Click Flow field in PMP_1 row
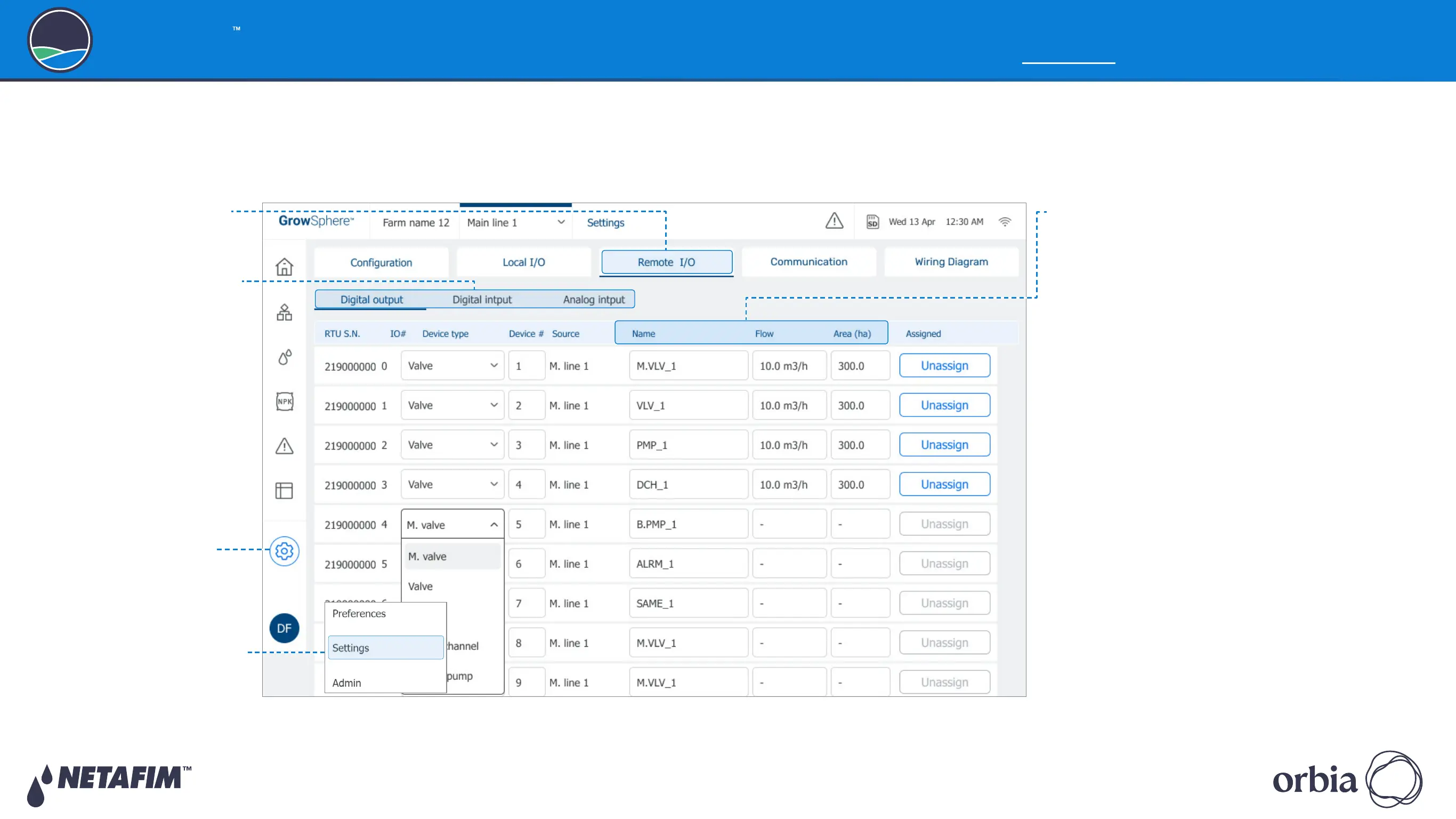 [x=789, y=445]
